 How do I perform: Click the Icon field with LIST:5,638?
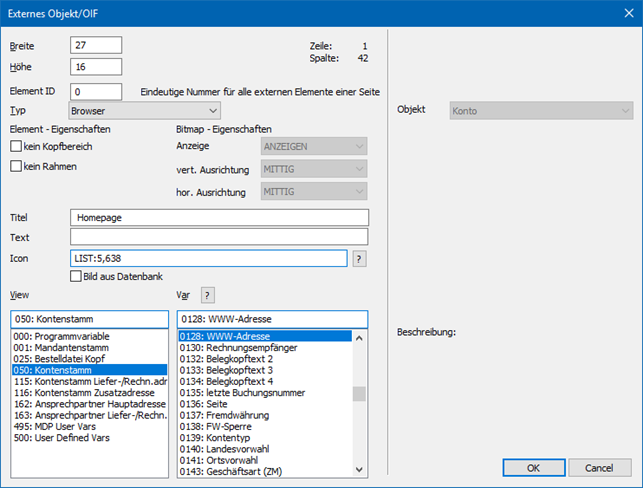[x=208, y=258]
